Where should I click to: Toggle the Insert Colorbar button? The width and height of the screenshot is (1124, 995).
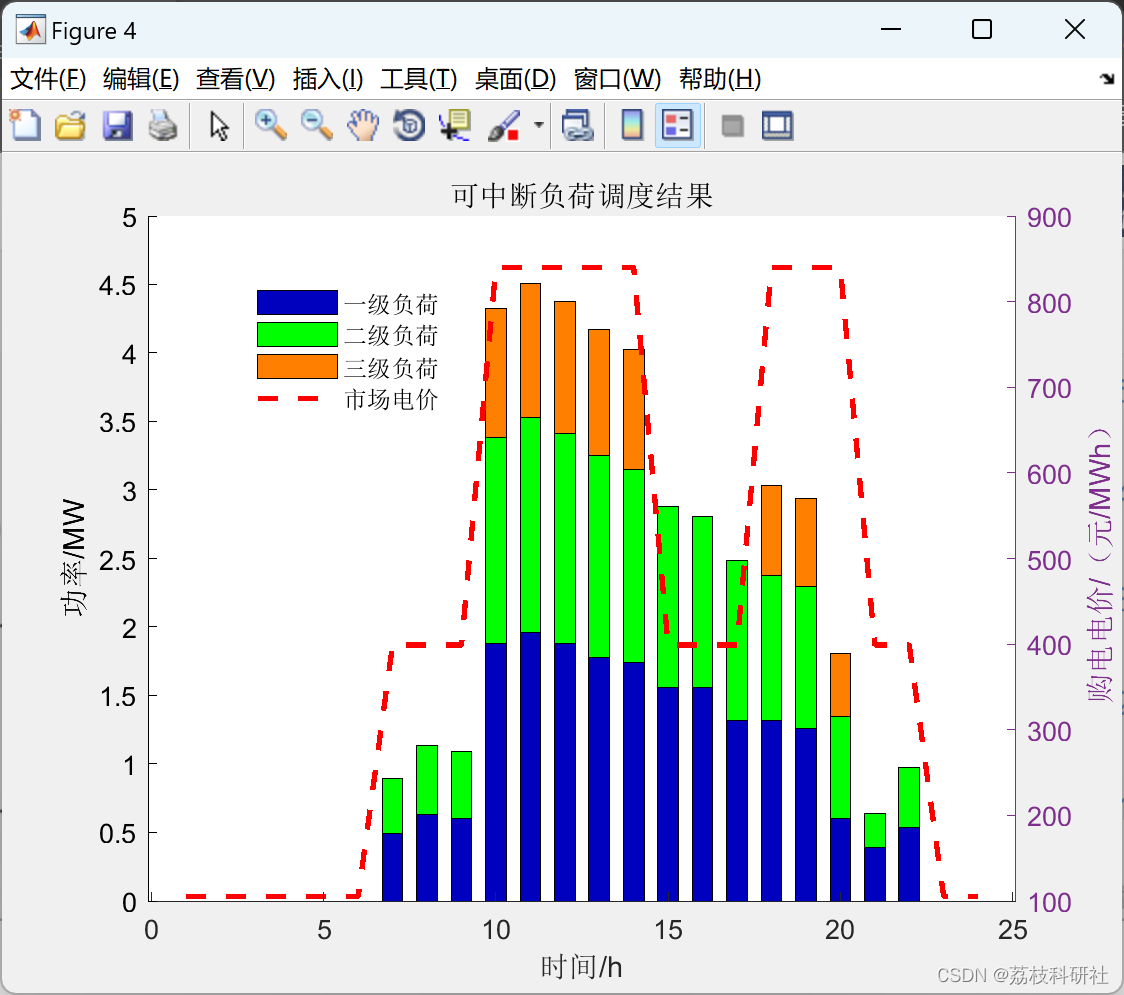coord(632,125)
